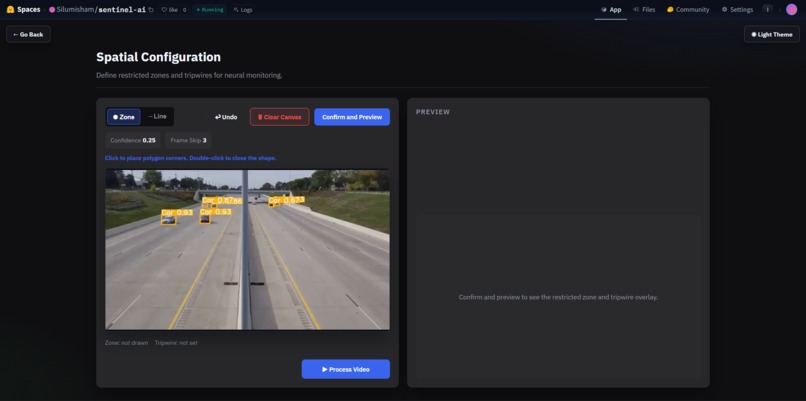Viewport: 806px width, 401px height.
Task: Undo the last canvas action
Action: pos(226,117)
